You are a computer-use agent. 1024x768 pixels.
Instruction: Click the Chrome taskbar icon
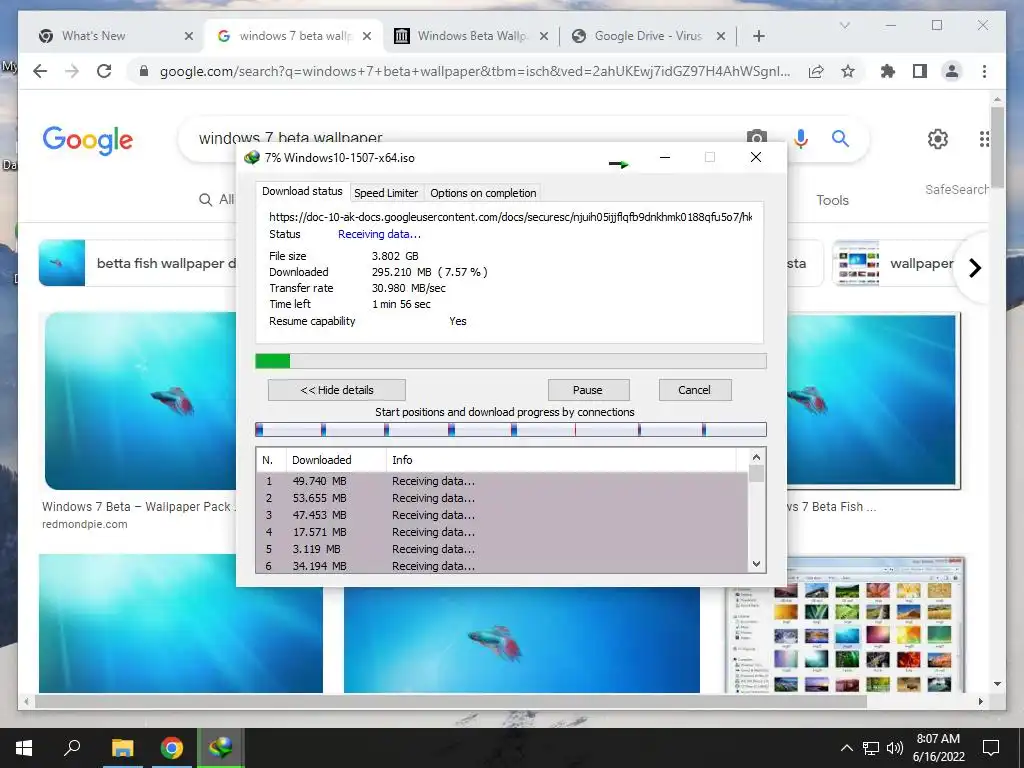(172, 748)
